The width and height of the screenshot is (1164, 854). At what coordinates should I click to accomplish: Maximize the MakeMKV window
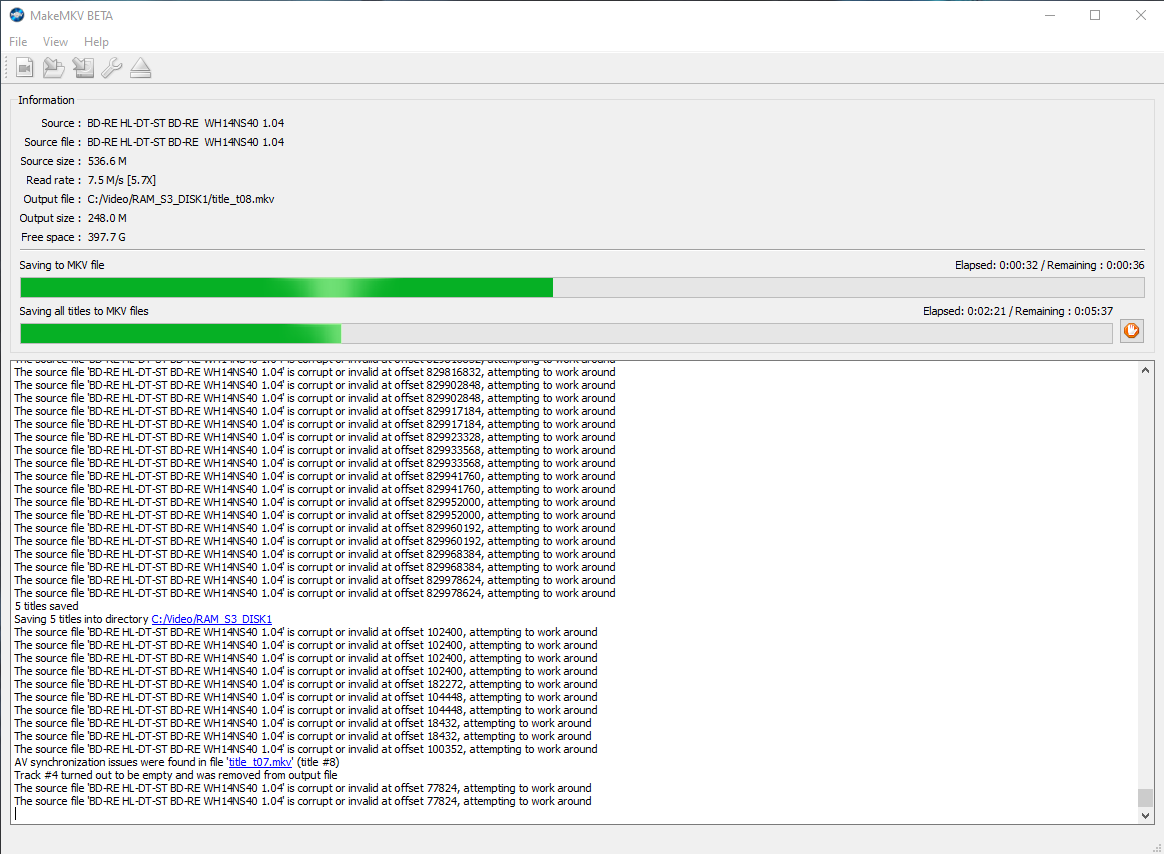tap(1095, 15)
